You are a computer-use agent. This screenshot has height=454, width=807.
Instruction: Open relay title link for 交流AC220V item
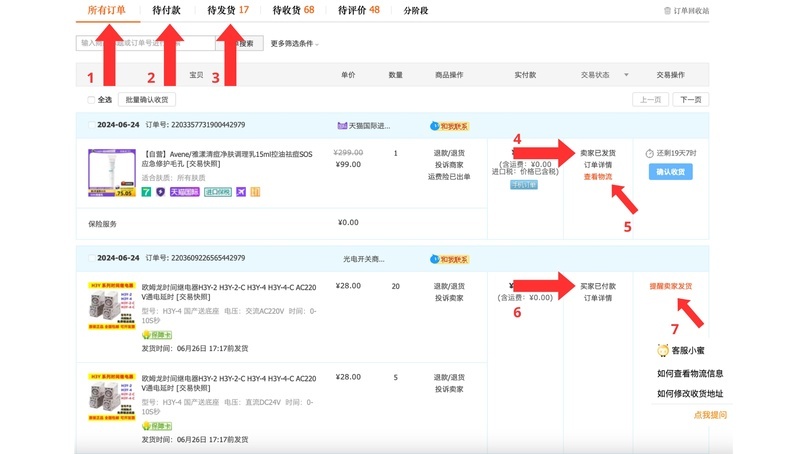(x=229, y=292)
